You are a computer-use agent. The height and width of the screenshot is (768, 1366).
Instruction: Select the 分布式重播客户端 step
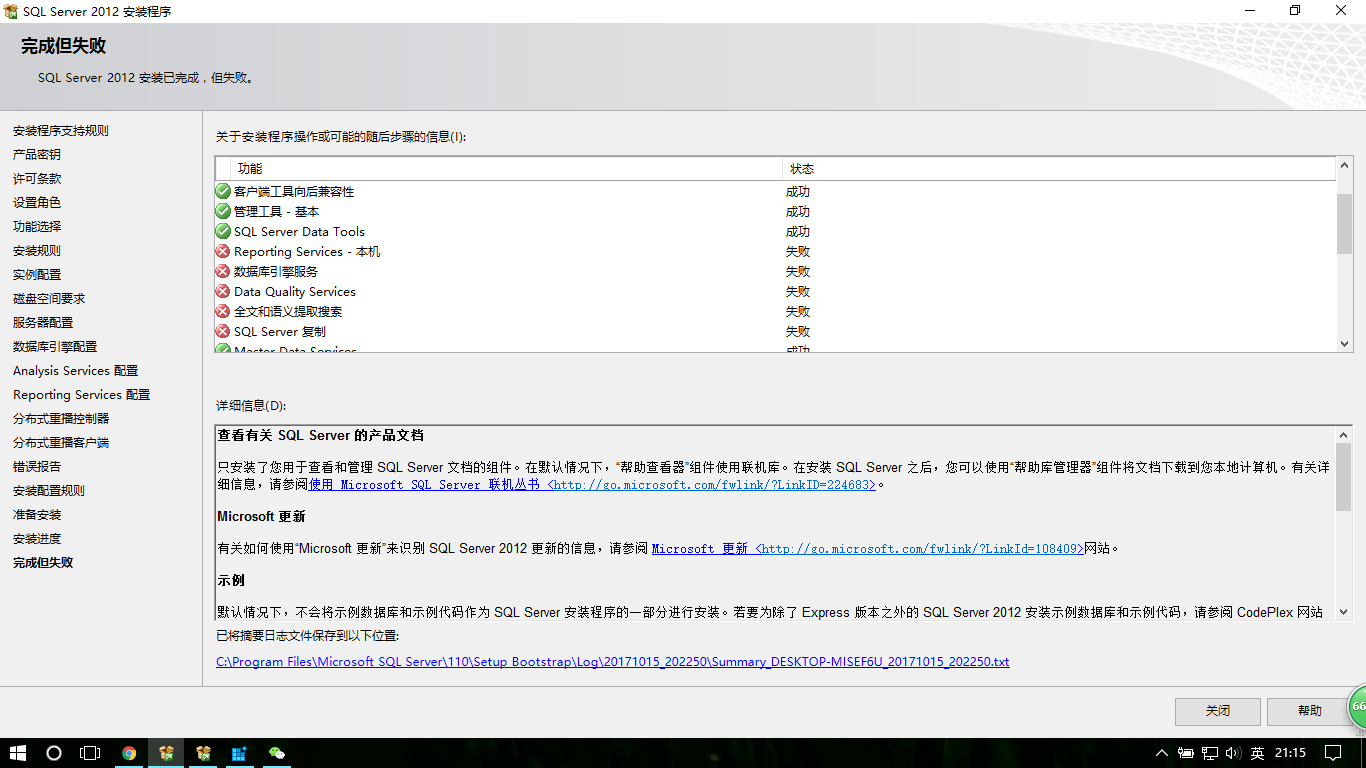(61, 443)
